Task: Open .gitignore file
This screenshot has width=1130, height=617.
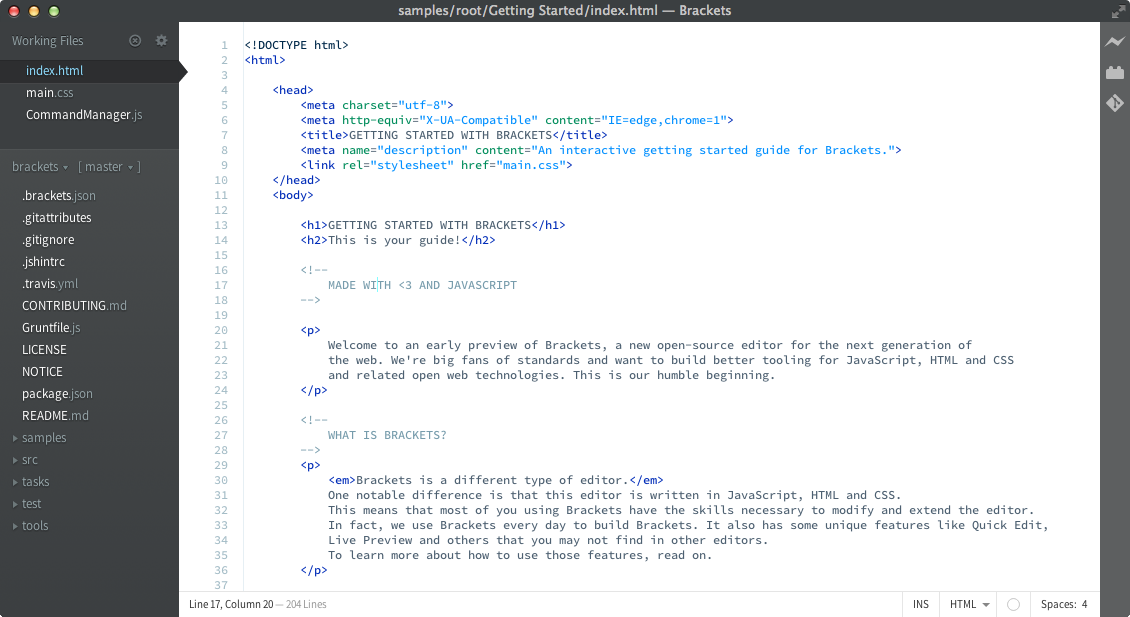Action: (48, 239)
